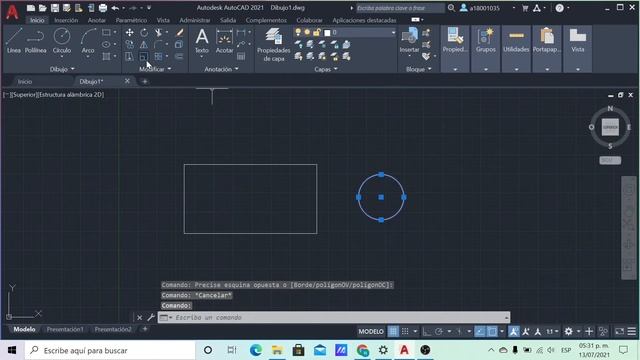Activate the Trim (Recortar) tool
Screen dimensions: 640x360
pos(158,33)
